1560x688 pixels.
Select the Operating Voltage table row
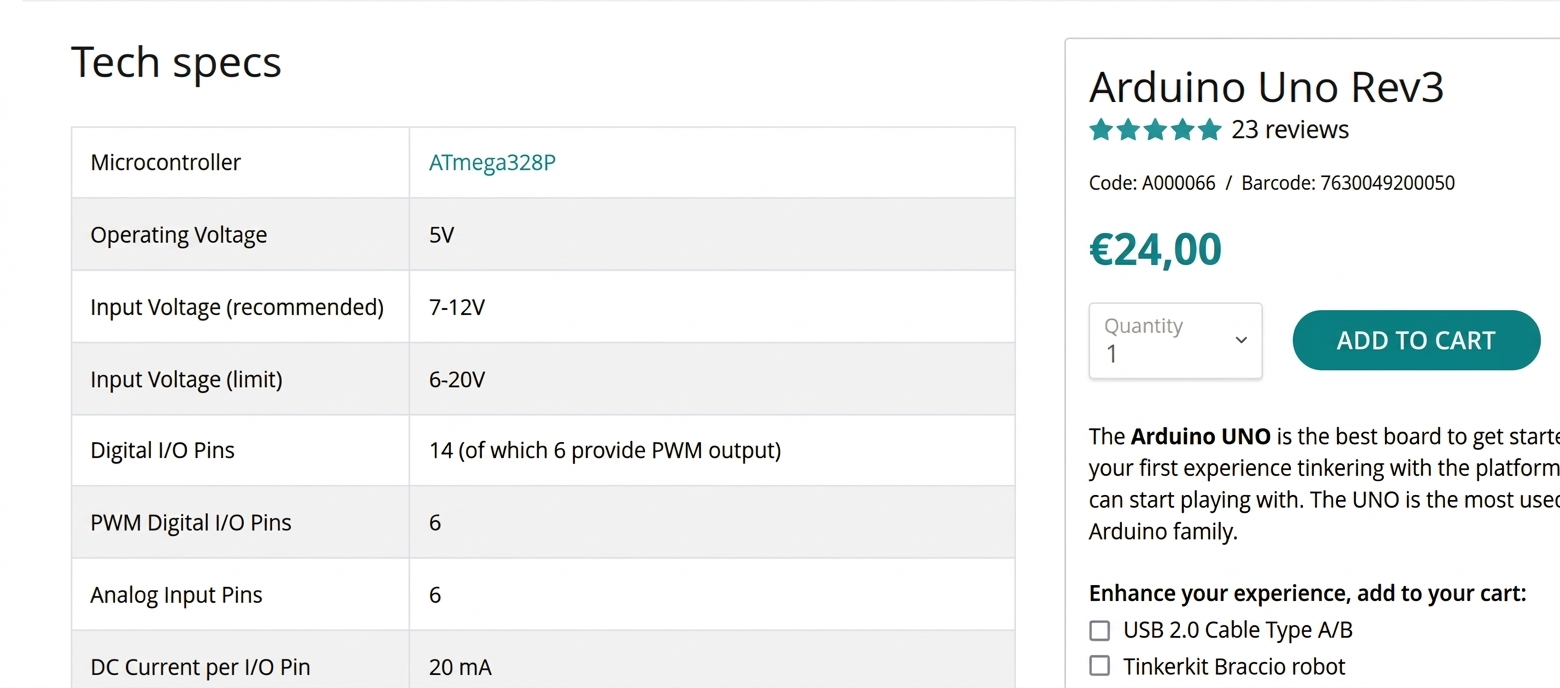[x=543, y=235]
